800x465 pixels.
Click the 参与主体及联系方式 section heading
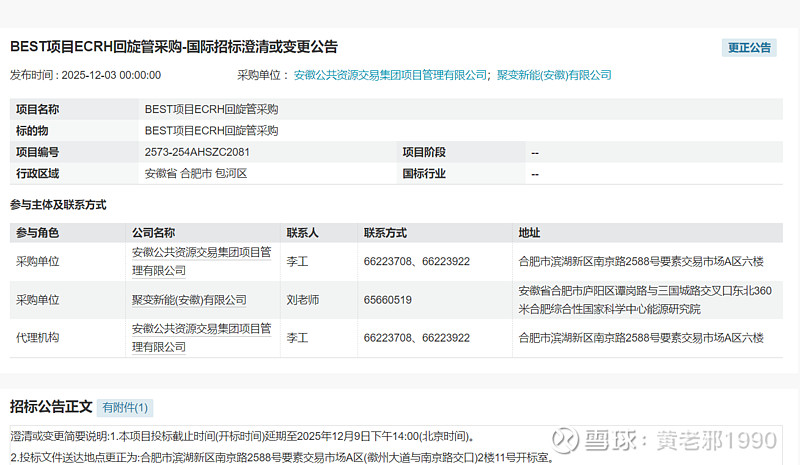pyautogui.click(x=58, y=205)
